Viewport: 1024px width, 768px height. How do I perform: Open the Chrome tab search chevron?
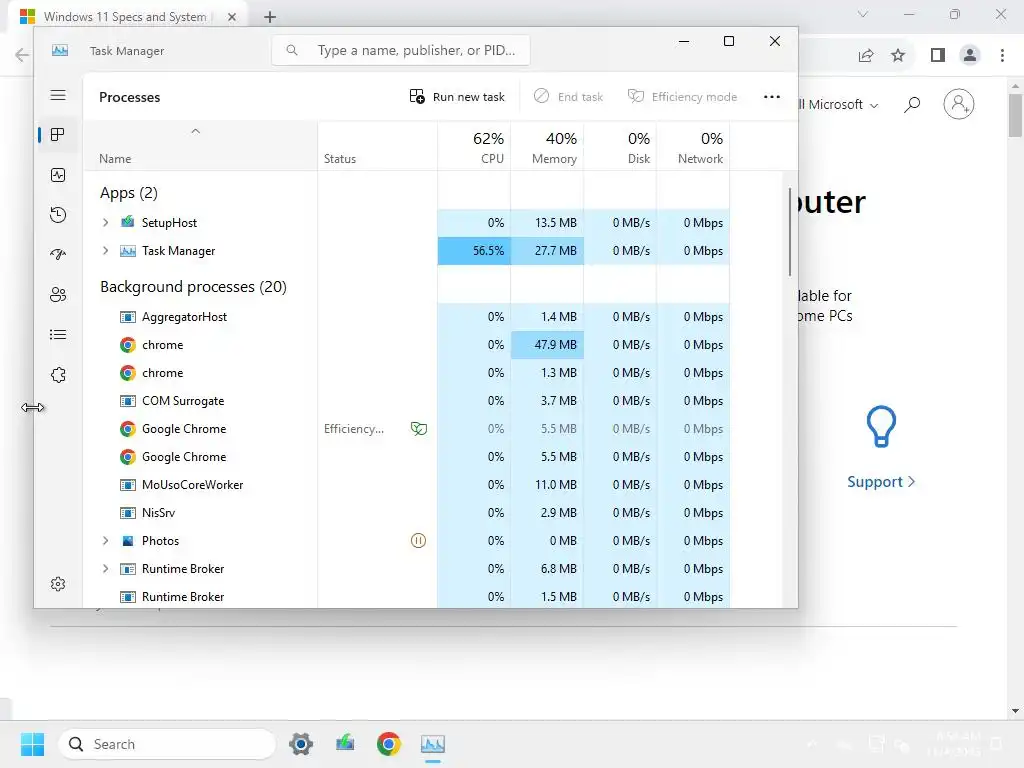[863, 14]
